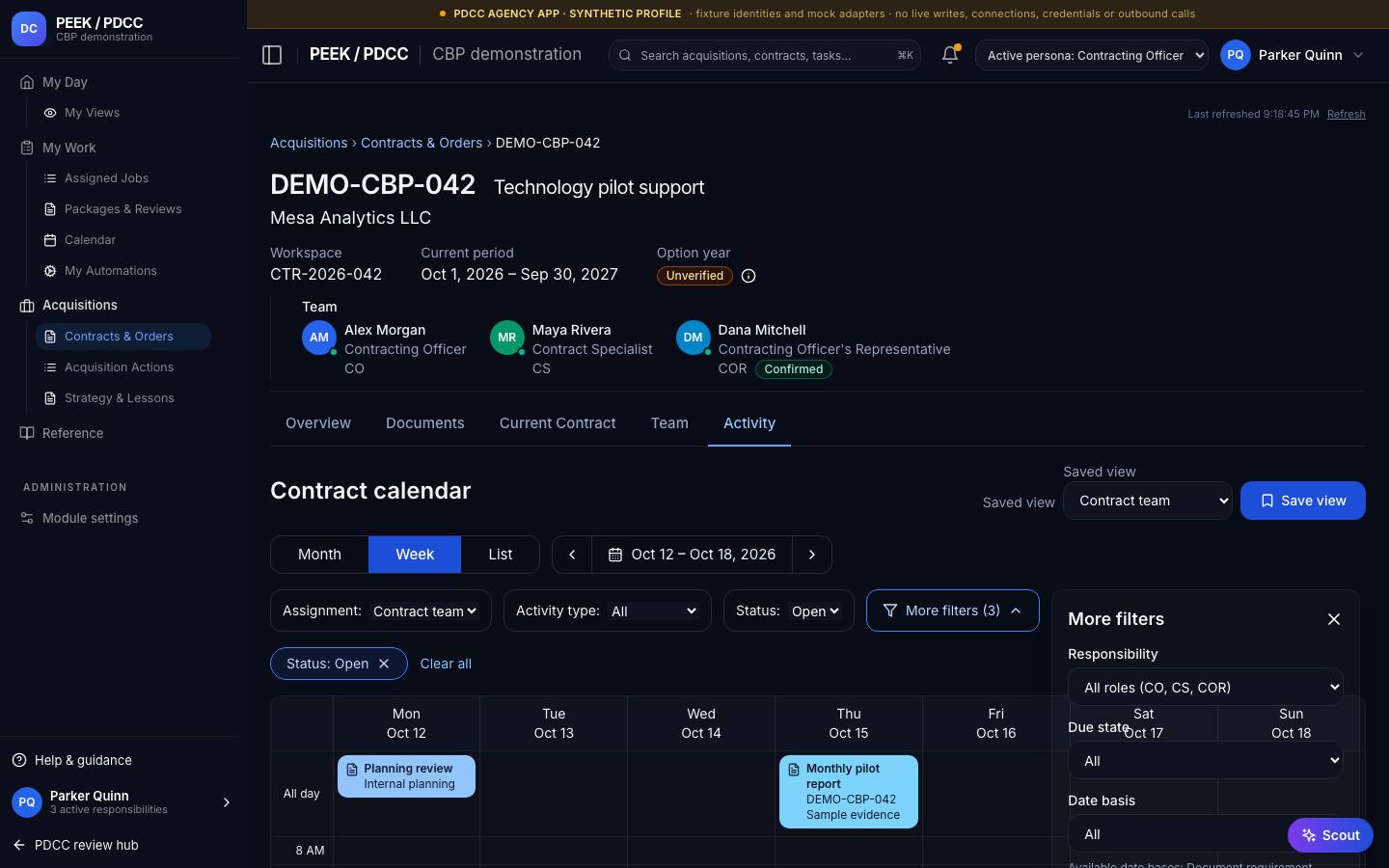The width and height of the screenshot is (1389, 868).
Task: Open the Monthly pilot report event
Action: pos(849,792)
